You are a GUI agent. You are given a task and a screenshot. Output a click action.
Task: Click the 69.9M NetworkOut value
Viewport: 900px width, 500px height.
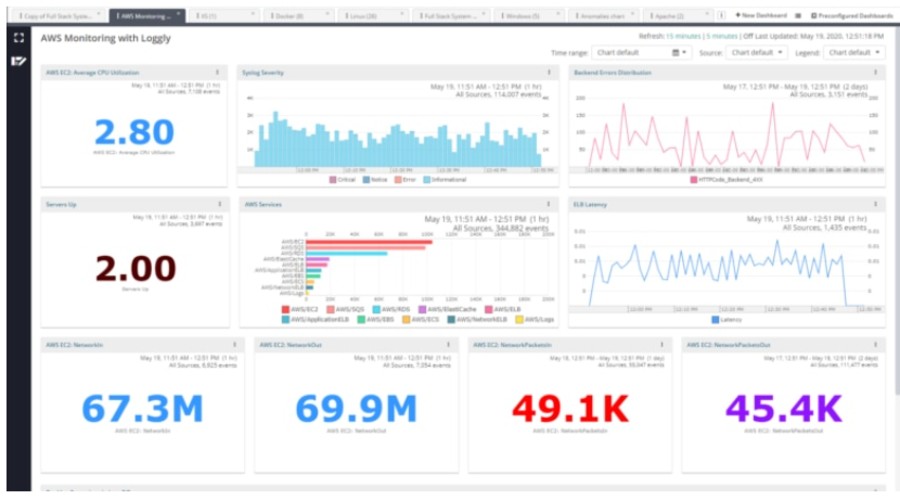click(x=356, y=409)
